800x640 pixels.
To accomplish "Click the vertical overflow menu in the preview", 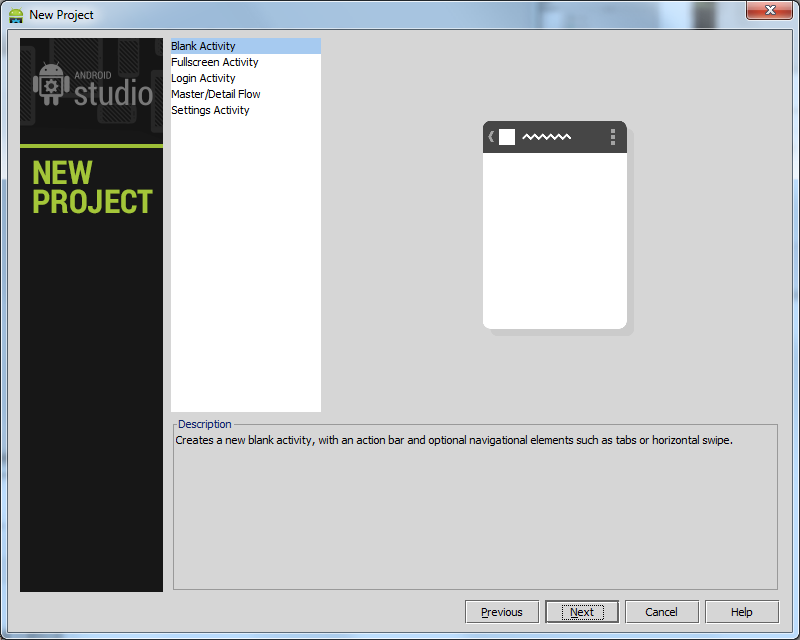I will (x=612, y=137).
